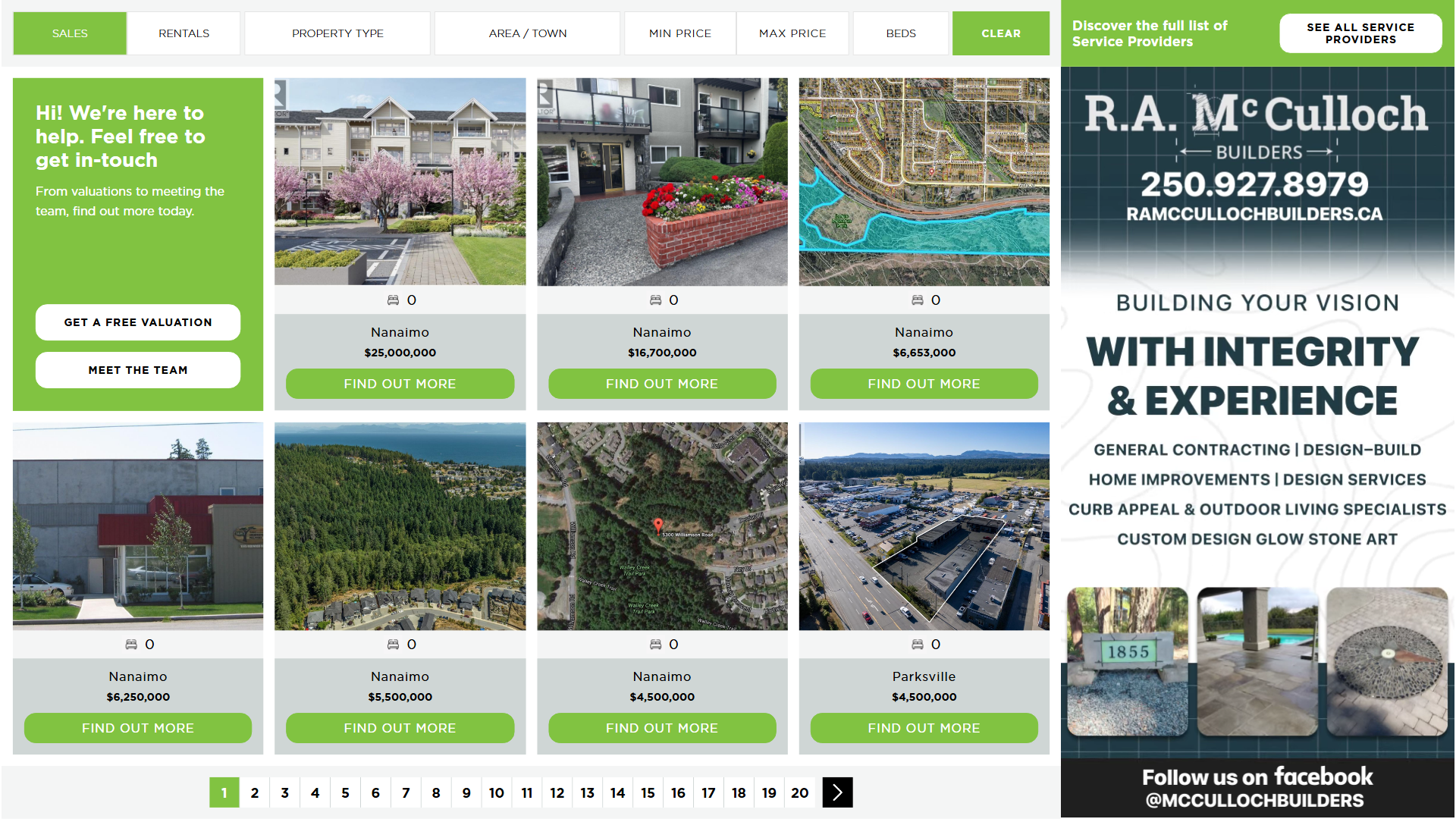Expand the Area / Town filter

[527, 33]
